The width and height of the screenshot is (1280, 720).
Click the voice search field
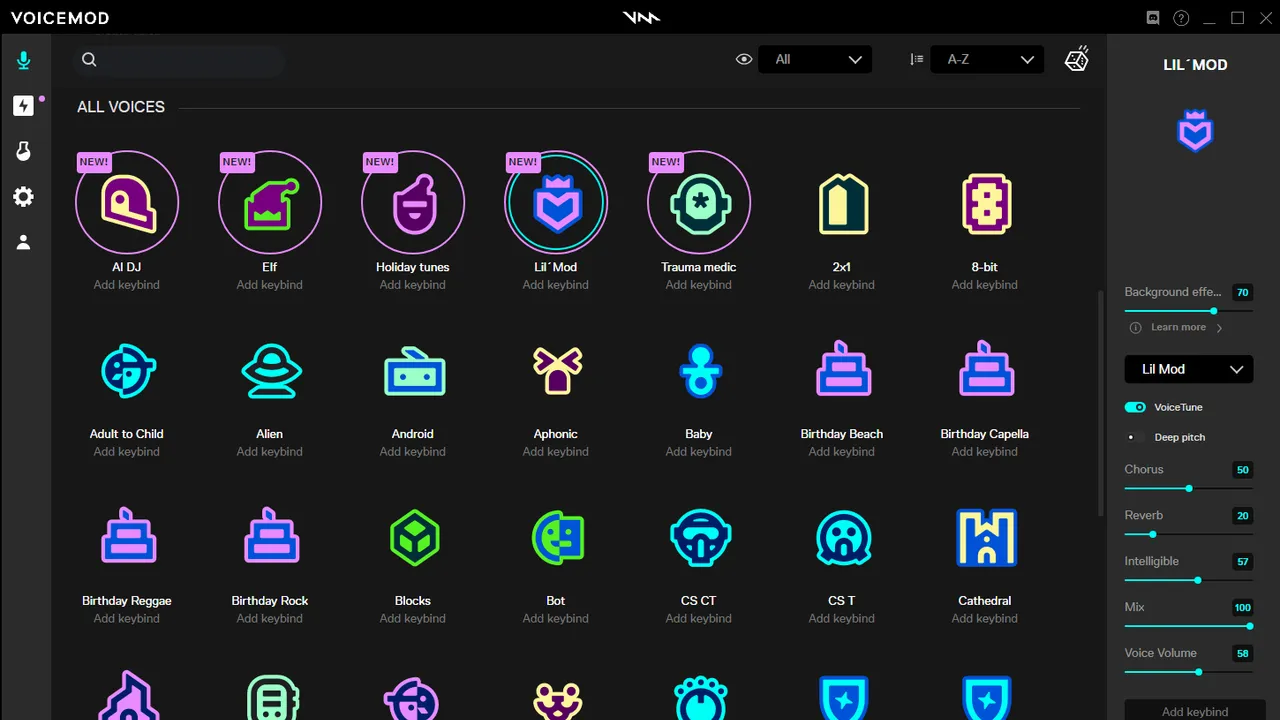(181, 60)
